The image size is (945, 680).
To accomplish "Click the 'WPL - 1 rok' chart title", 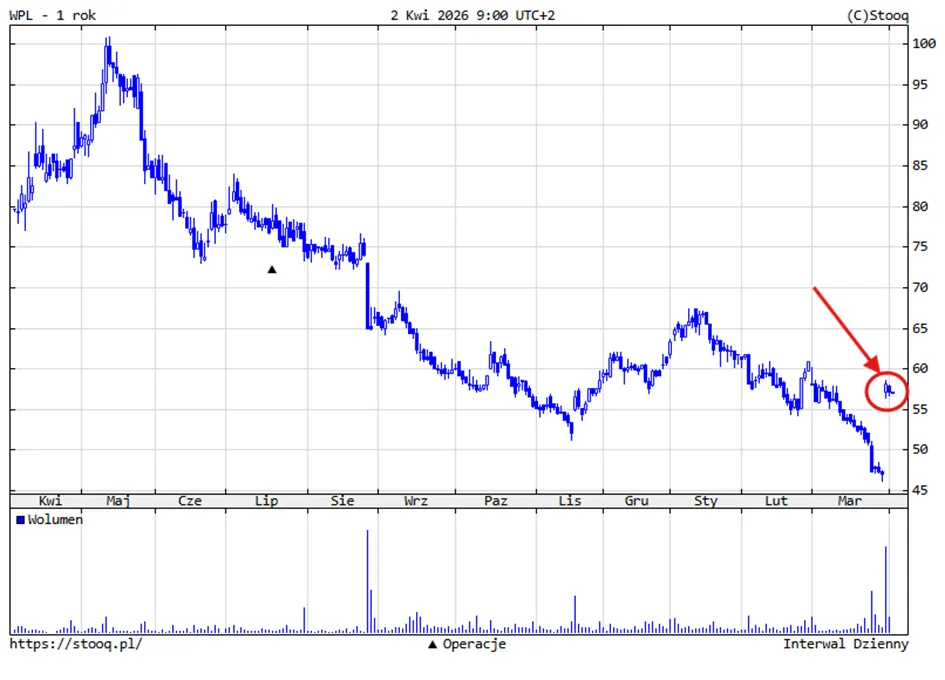I will [x=52, y=15].
